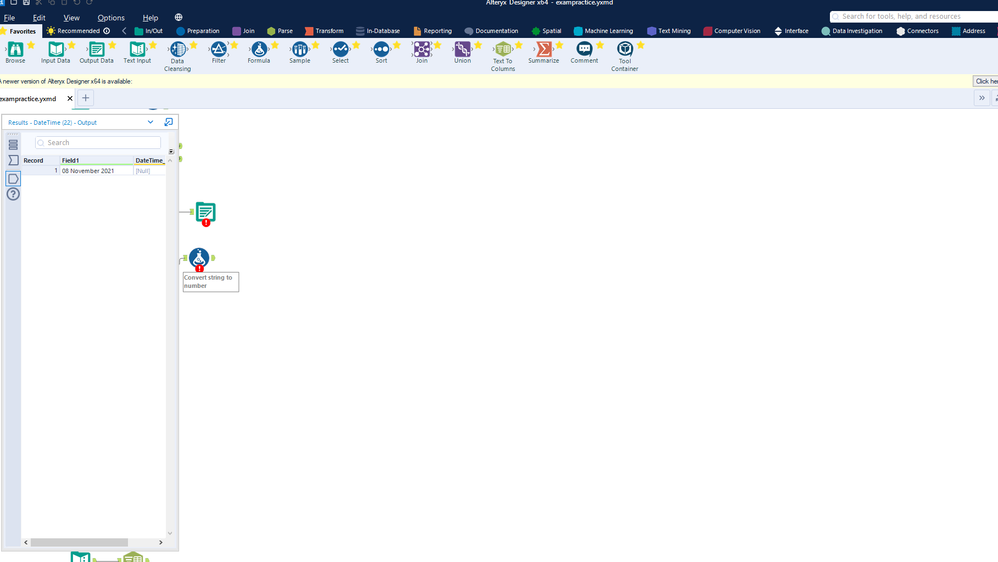Select the Summarize tool
Screen dimensions: 998x562
[544, 50]
